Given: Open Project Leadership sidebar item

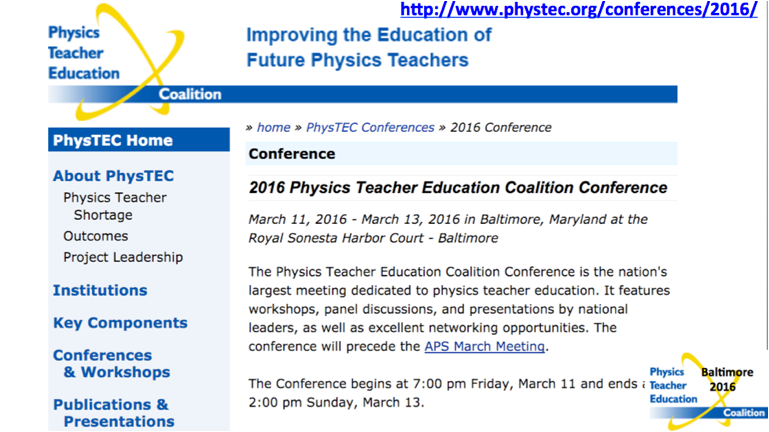Looking at the screenshot, I should tap(123, 257).
